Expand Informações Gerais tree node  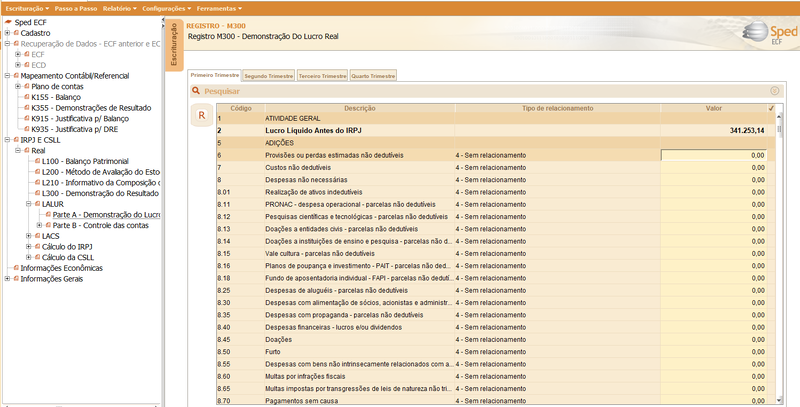7,279
